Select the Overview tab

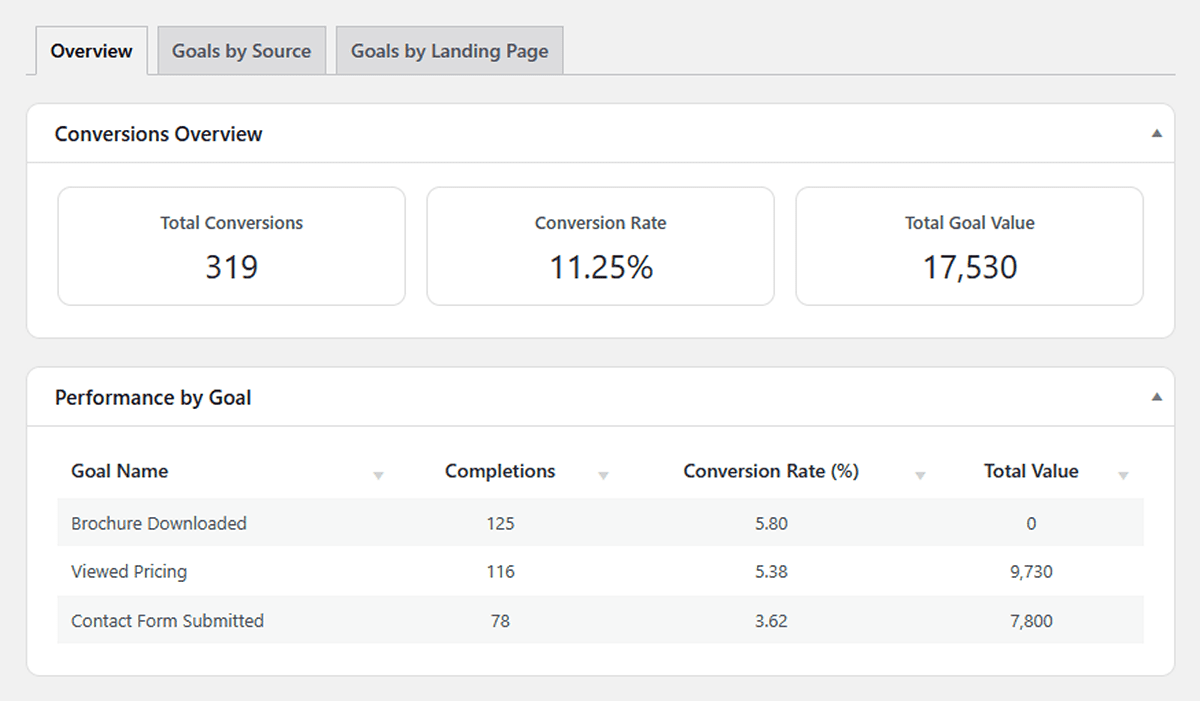coord(91,50)
